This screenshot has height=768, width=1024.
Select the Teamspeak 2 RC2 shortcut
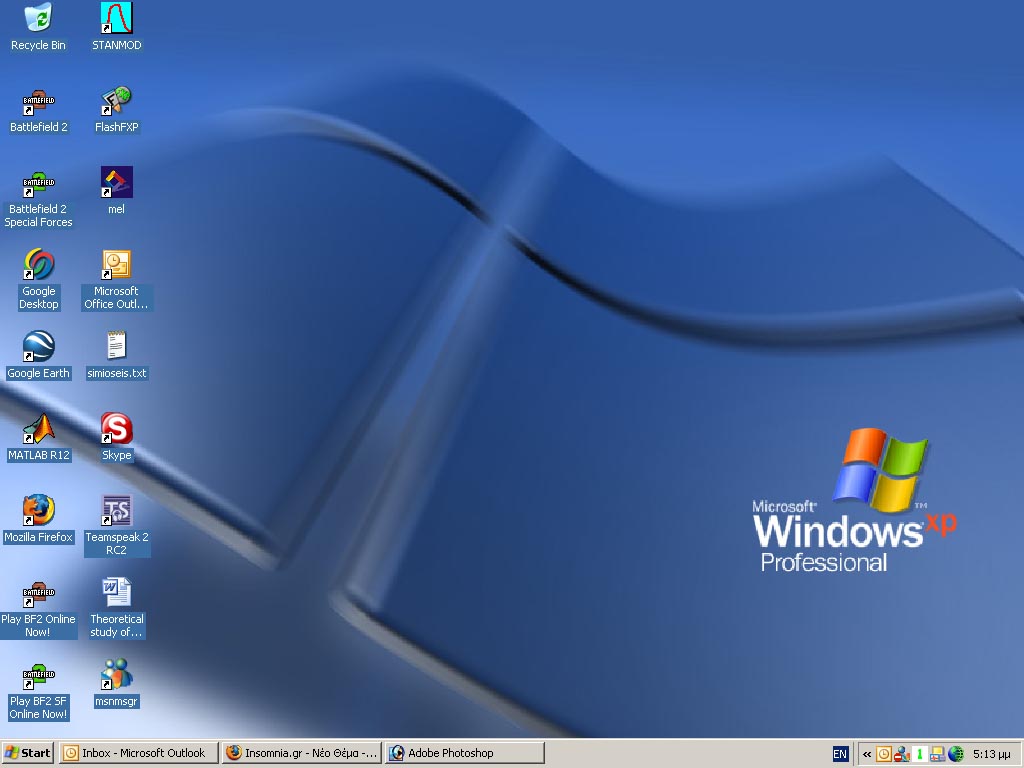click(x=117, y=511)
